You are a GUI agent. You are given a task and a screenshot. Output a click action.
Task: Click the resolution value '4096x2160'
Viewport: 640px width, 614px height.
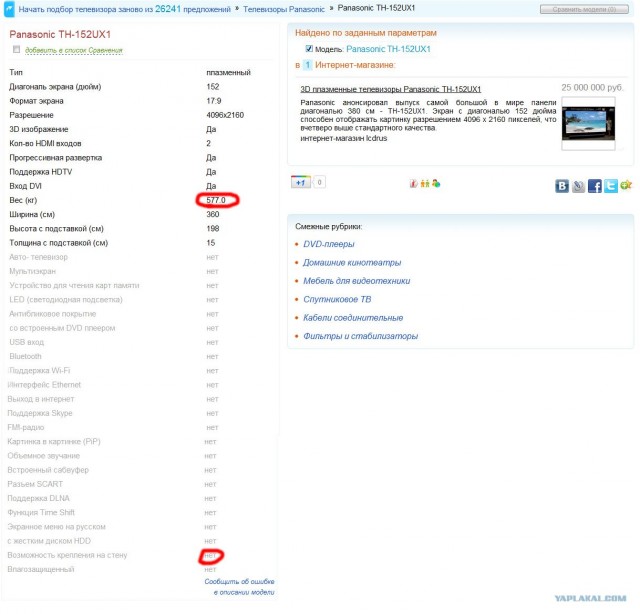tap(225, 115)
